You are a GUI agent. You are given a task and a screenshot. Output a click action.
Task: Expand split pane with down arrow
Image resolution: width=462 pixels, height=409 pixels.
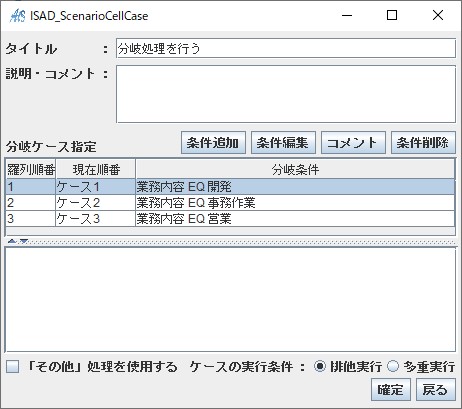click(x=24, y=241)
